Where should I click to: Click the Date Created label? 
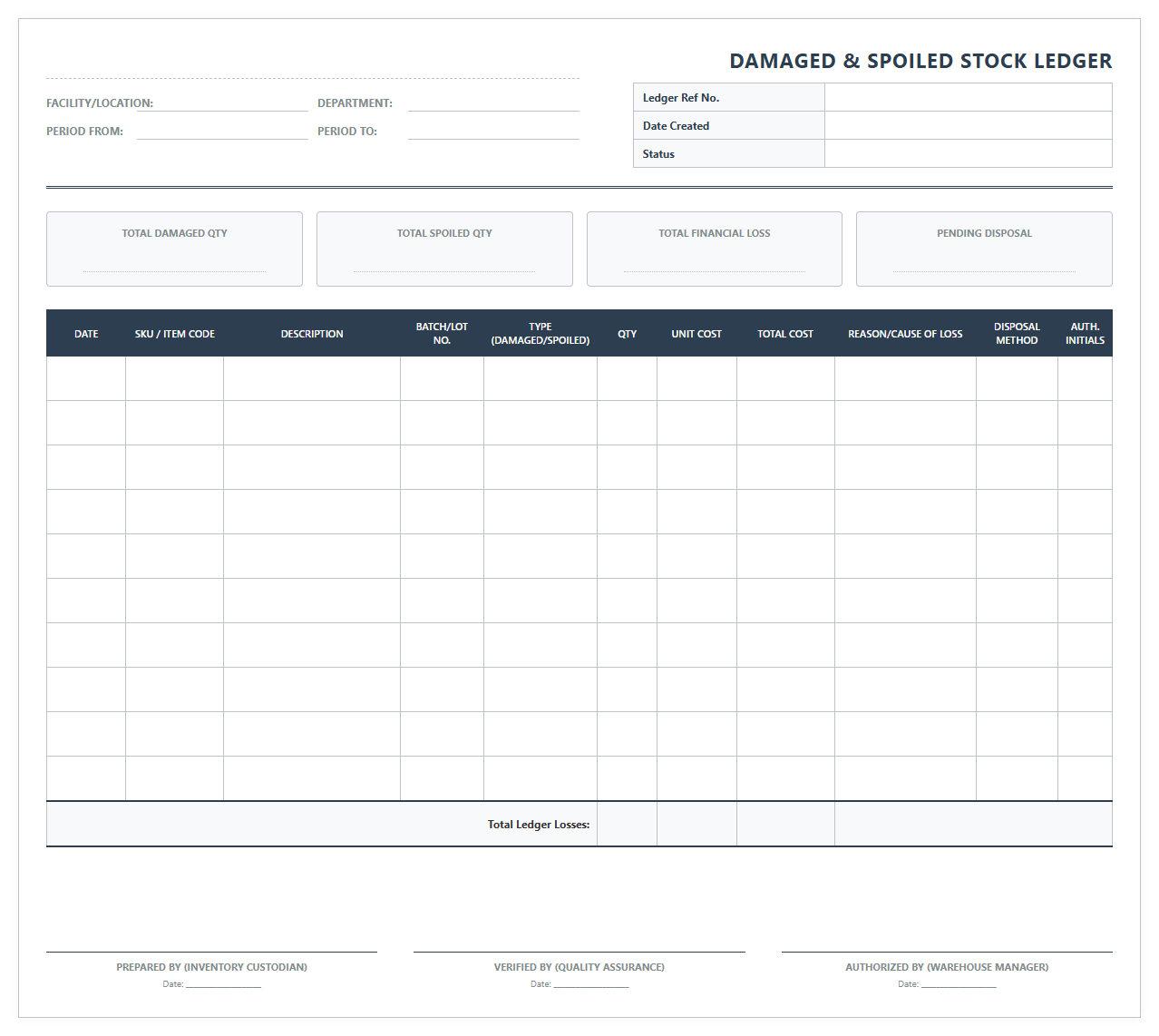(676, 126)
